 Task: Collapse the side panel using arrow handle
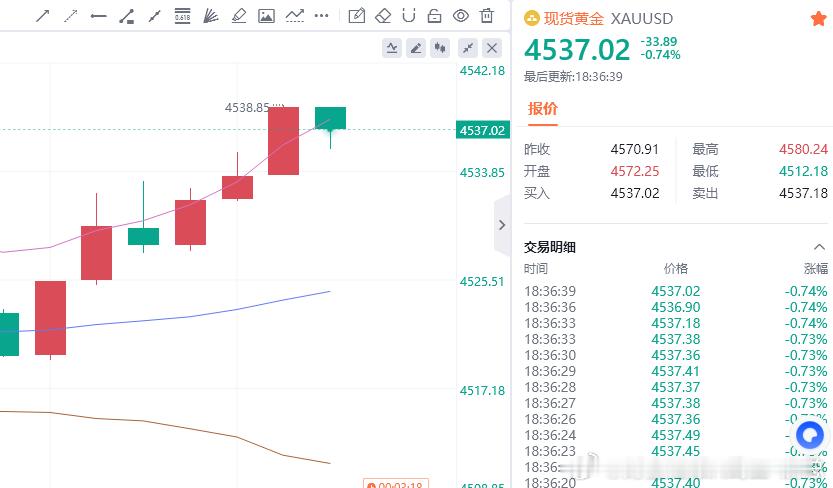(x=502, y=225)
